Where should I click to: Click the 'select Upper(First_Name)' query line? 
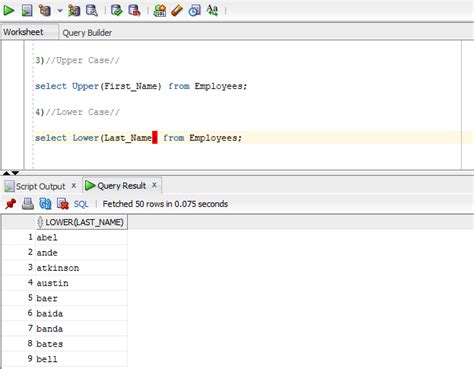[x=141, y=86]
